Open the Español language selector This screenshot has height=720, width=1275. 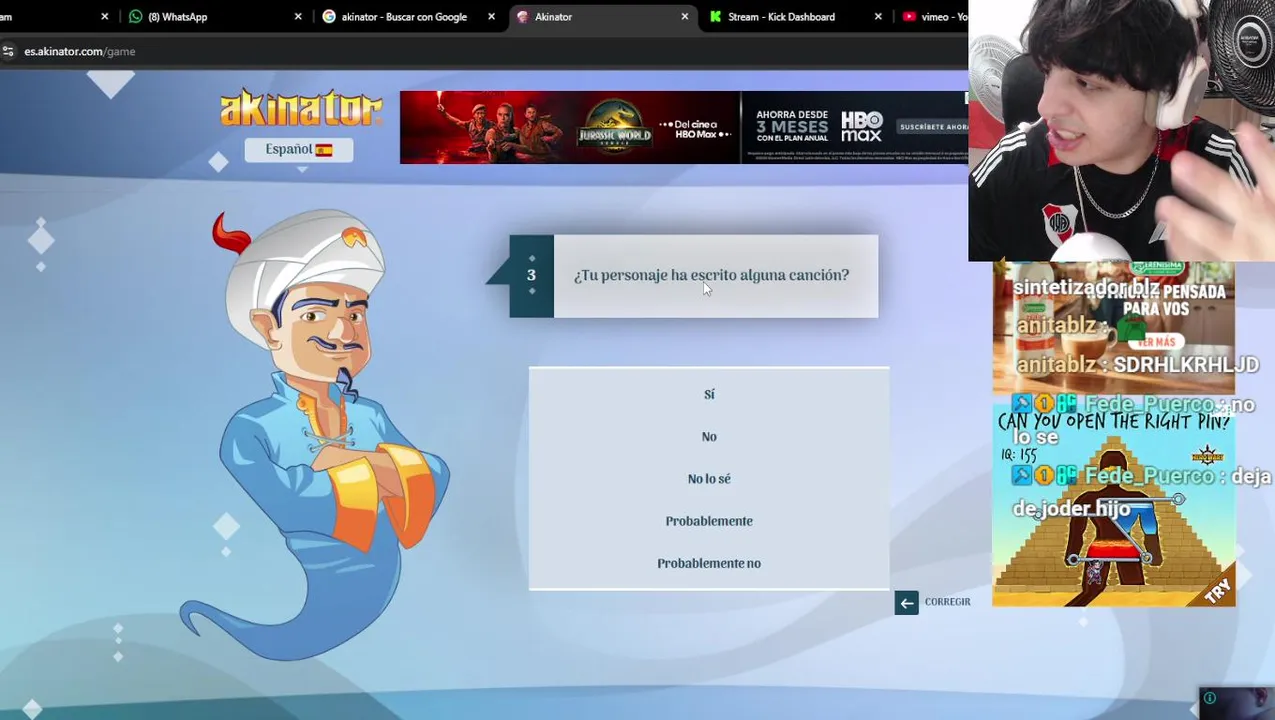click(299, 149)
